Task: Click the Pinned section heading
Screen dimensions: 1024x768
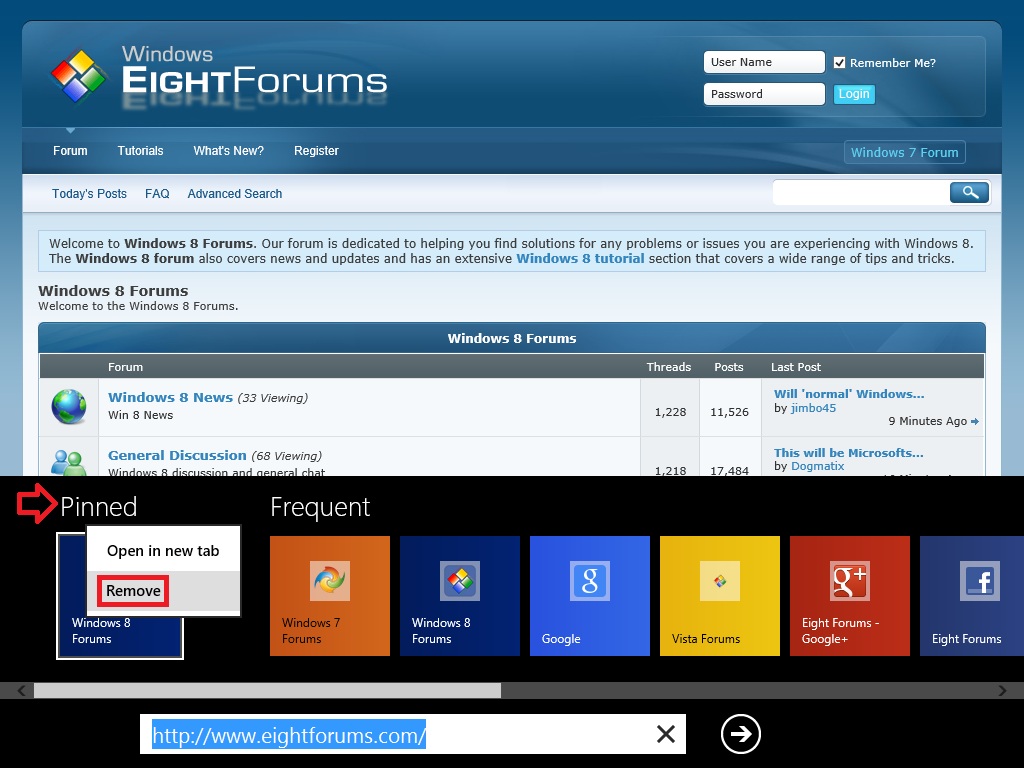Action: click(99, 507)
